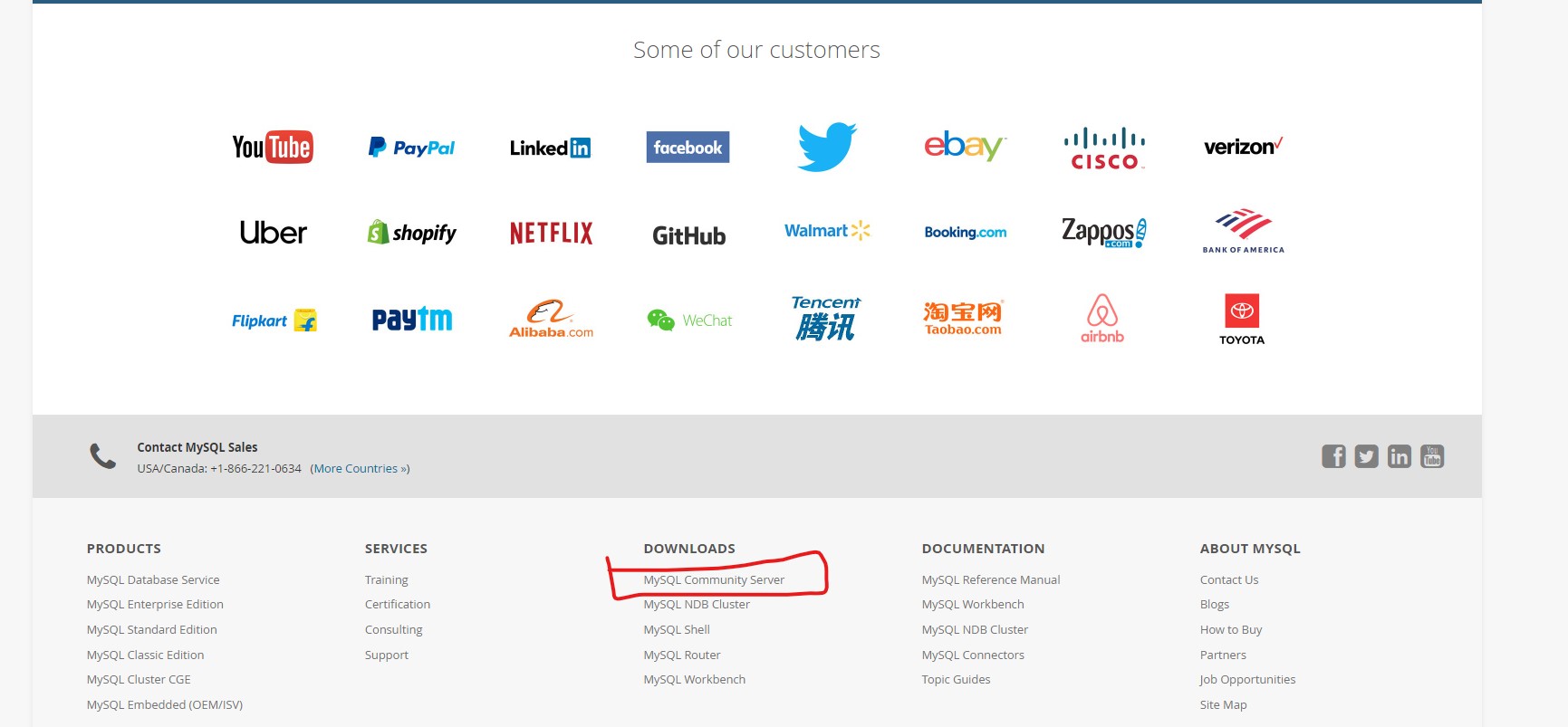Click the Uber customer logo
Viewport: 1568px width, 727px height.
pyautogui.click(x=273, y=233)
